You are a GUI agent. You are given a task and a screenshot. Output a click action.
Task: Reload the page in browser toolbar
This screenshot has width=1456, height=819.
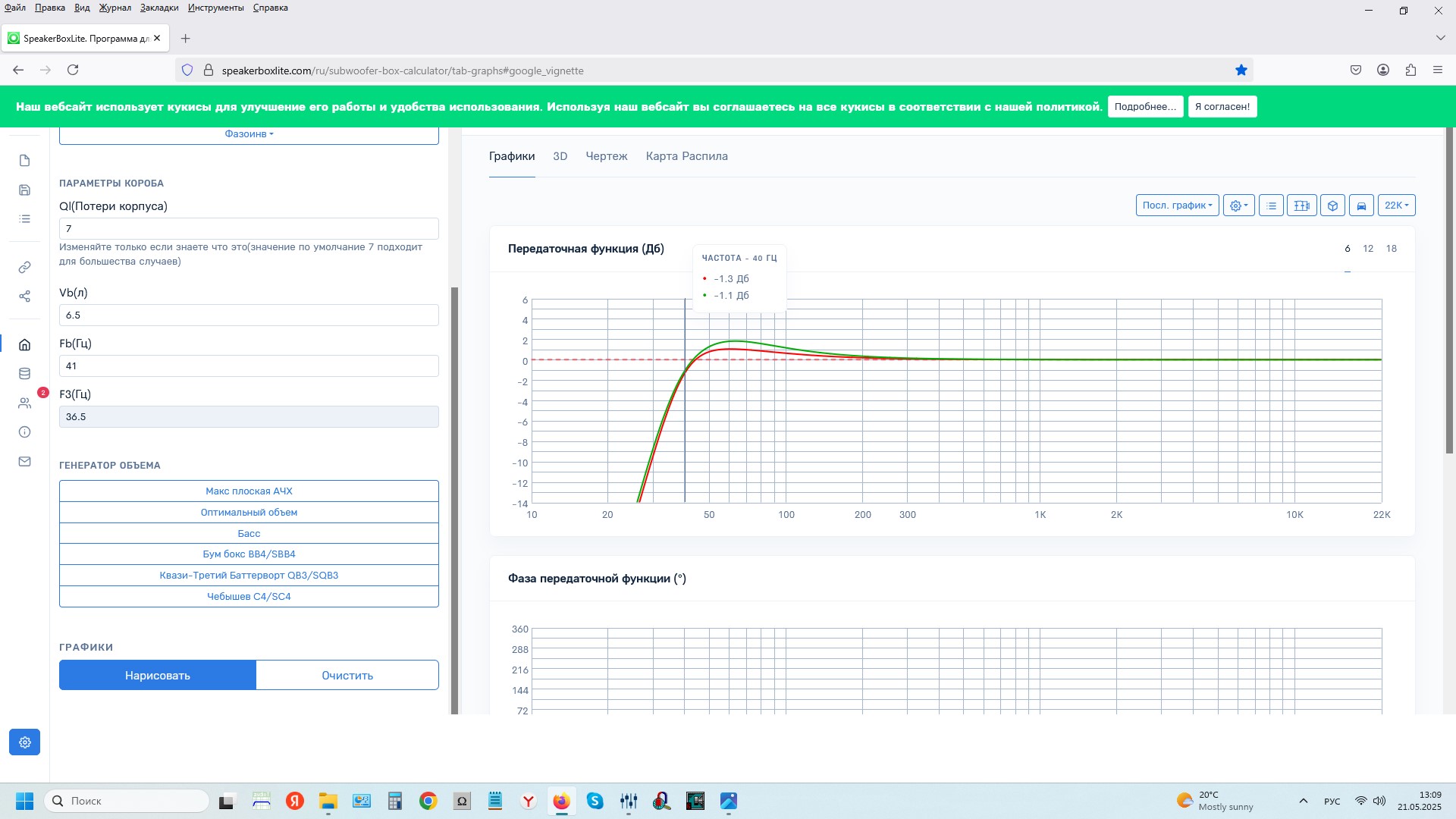(x=73, y=70)
